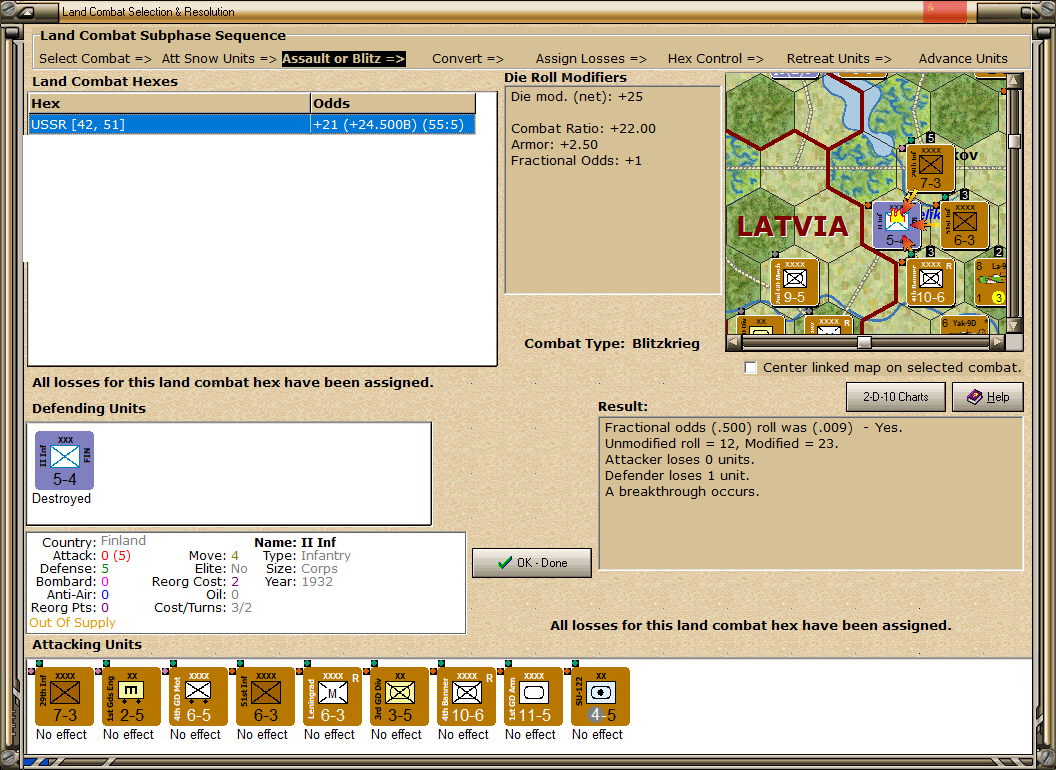The image size is (1056, 770).
Task: Click the 6-3 infantry counter on the map
Action: click(964, 225)
